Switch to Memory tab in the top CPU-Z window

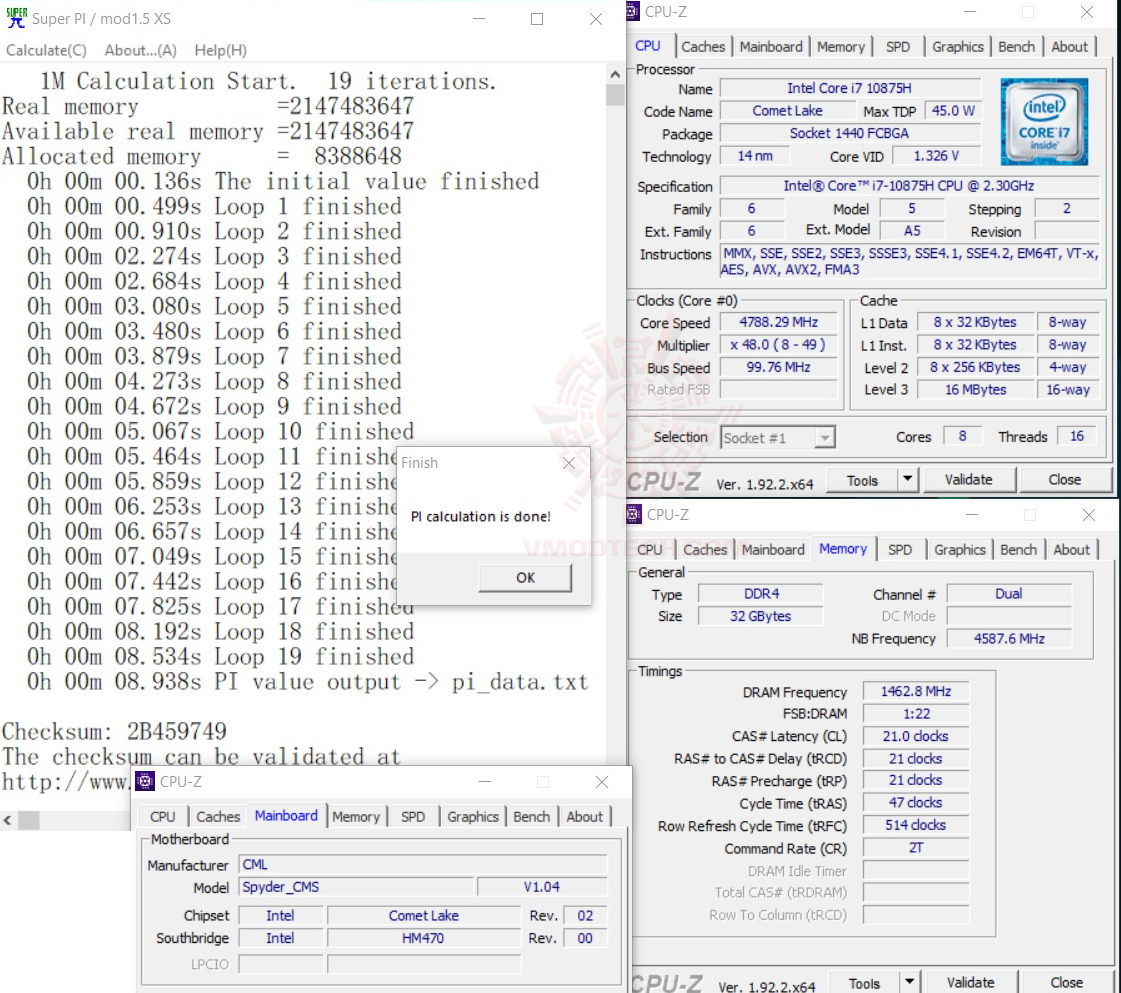(x=841, y=46)
